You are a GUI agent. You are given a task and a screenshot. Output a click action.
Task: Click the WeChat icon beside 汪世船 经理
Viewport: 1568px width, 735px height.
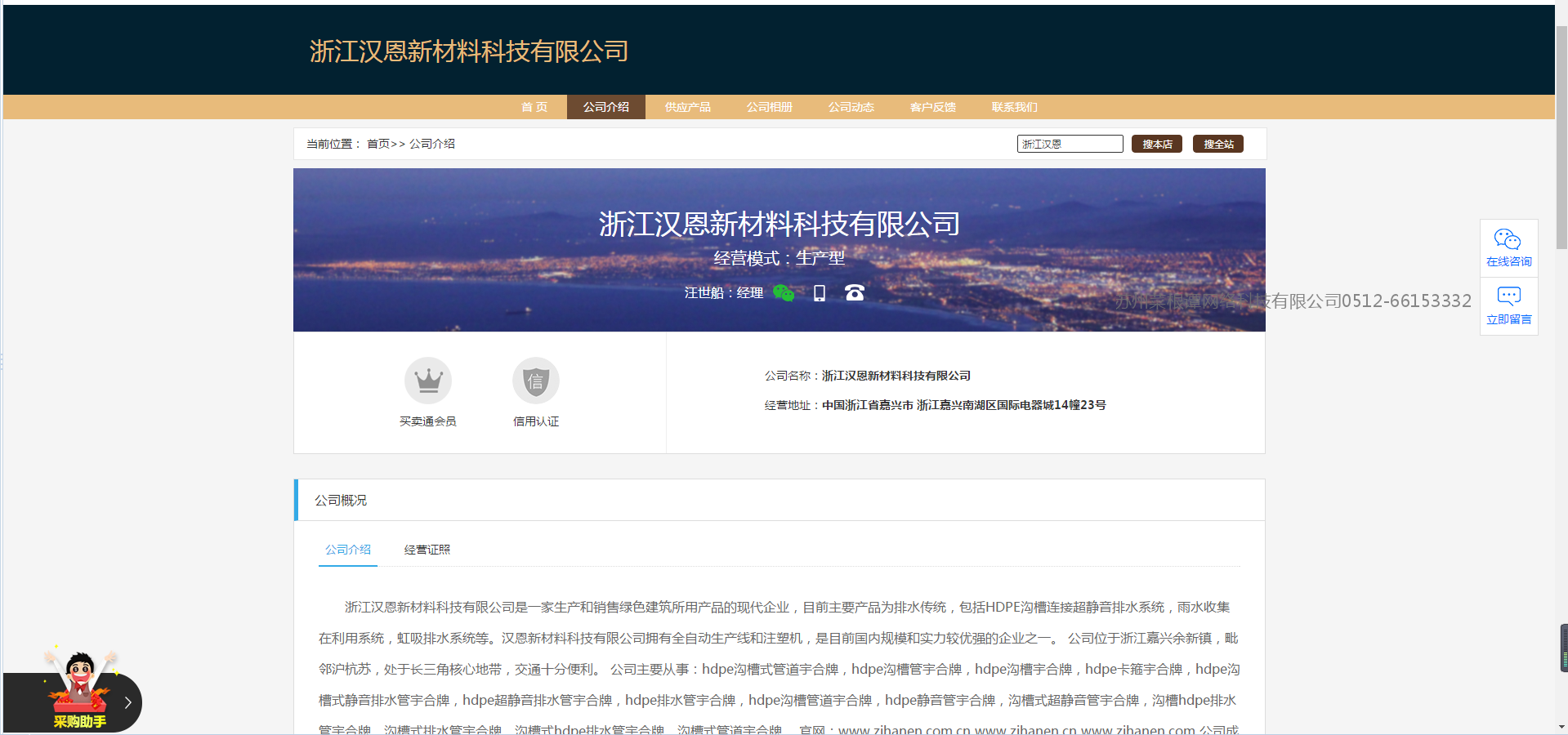[x=784, y=293]
